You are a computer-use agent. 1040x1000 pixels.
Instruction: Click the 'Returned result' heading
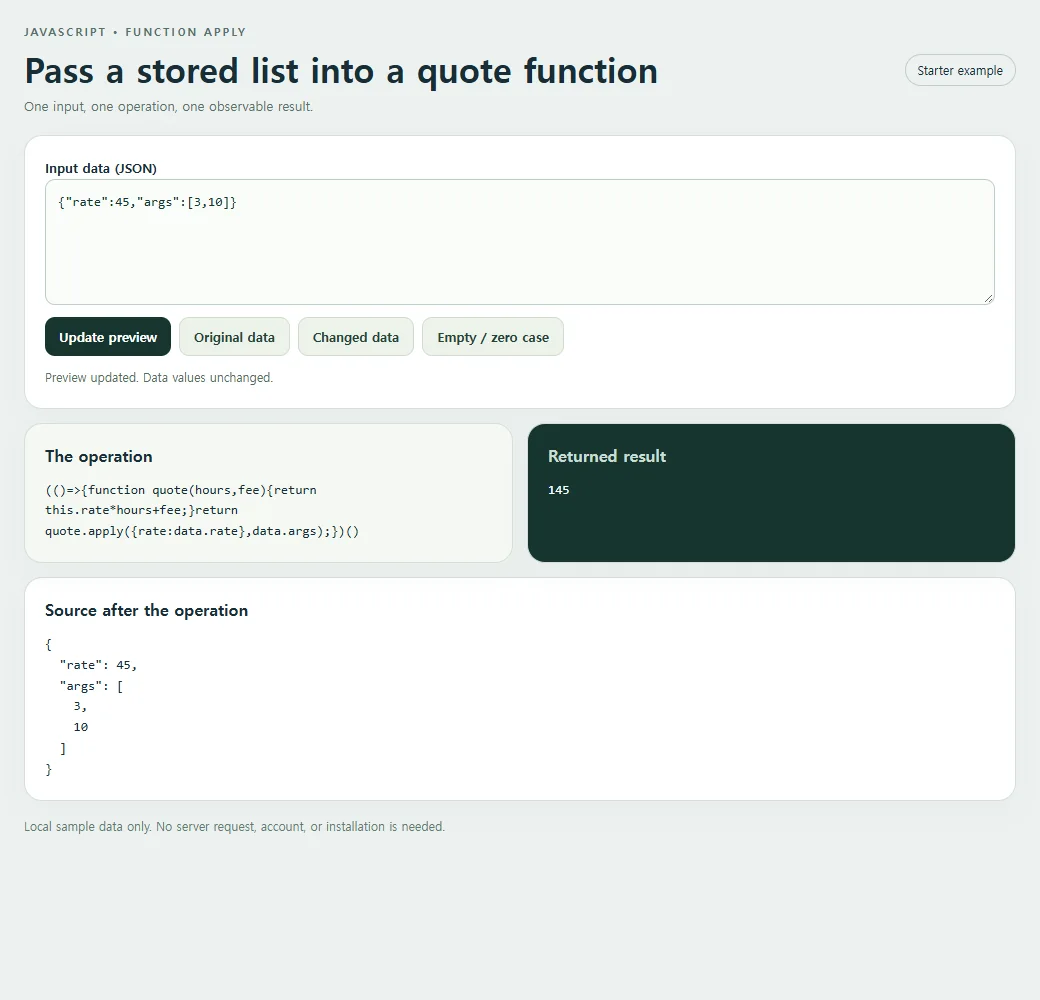tap(607, 456)
